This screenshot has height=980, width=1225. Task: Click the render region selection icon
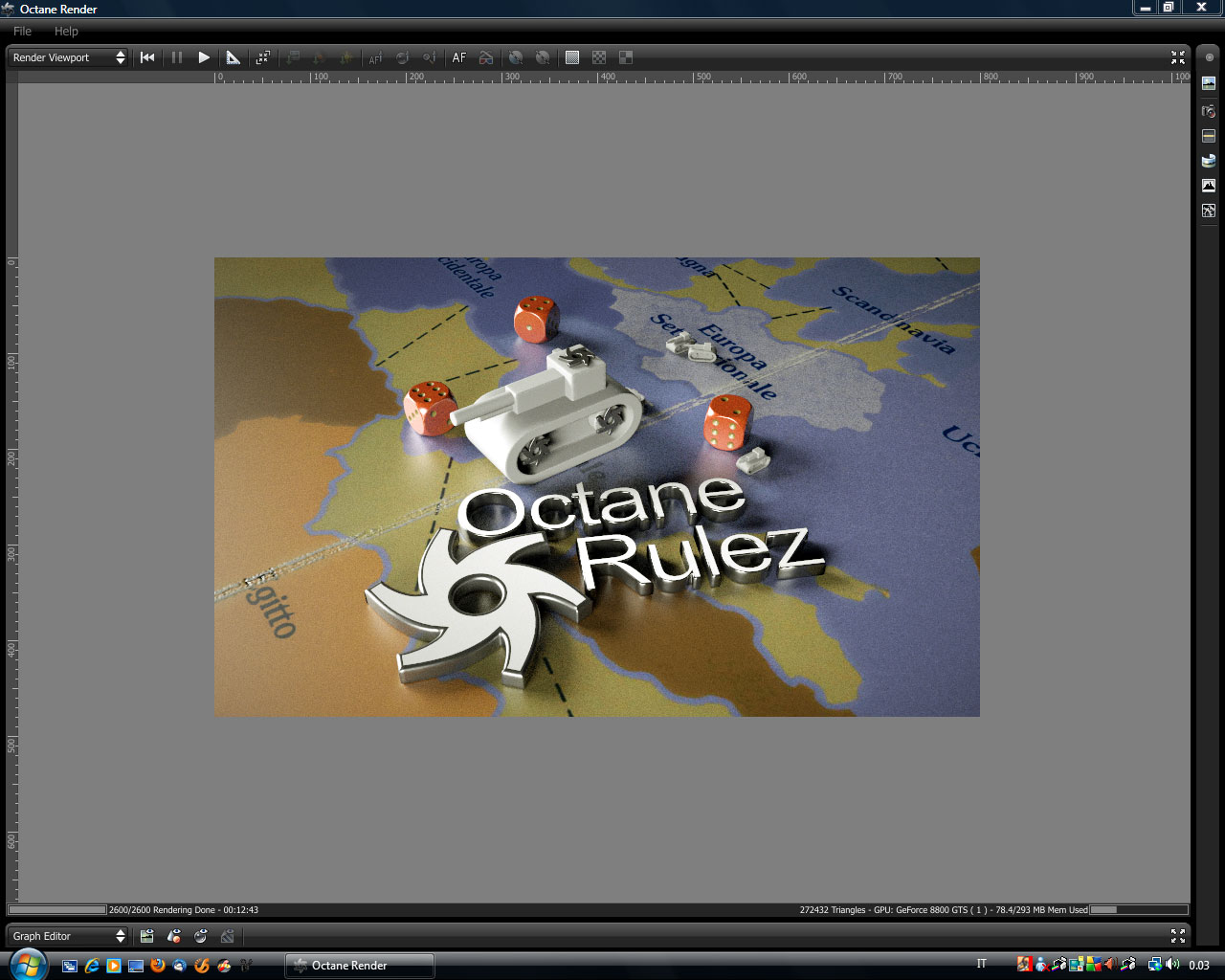(x=262, y=57)
